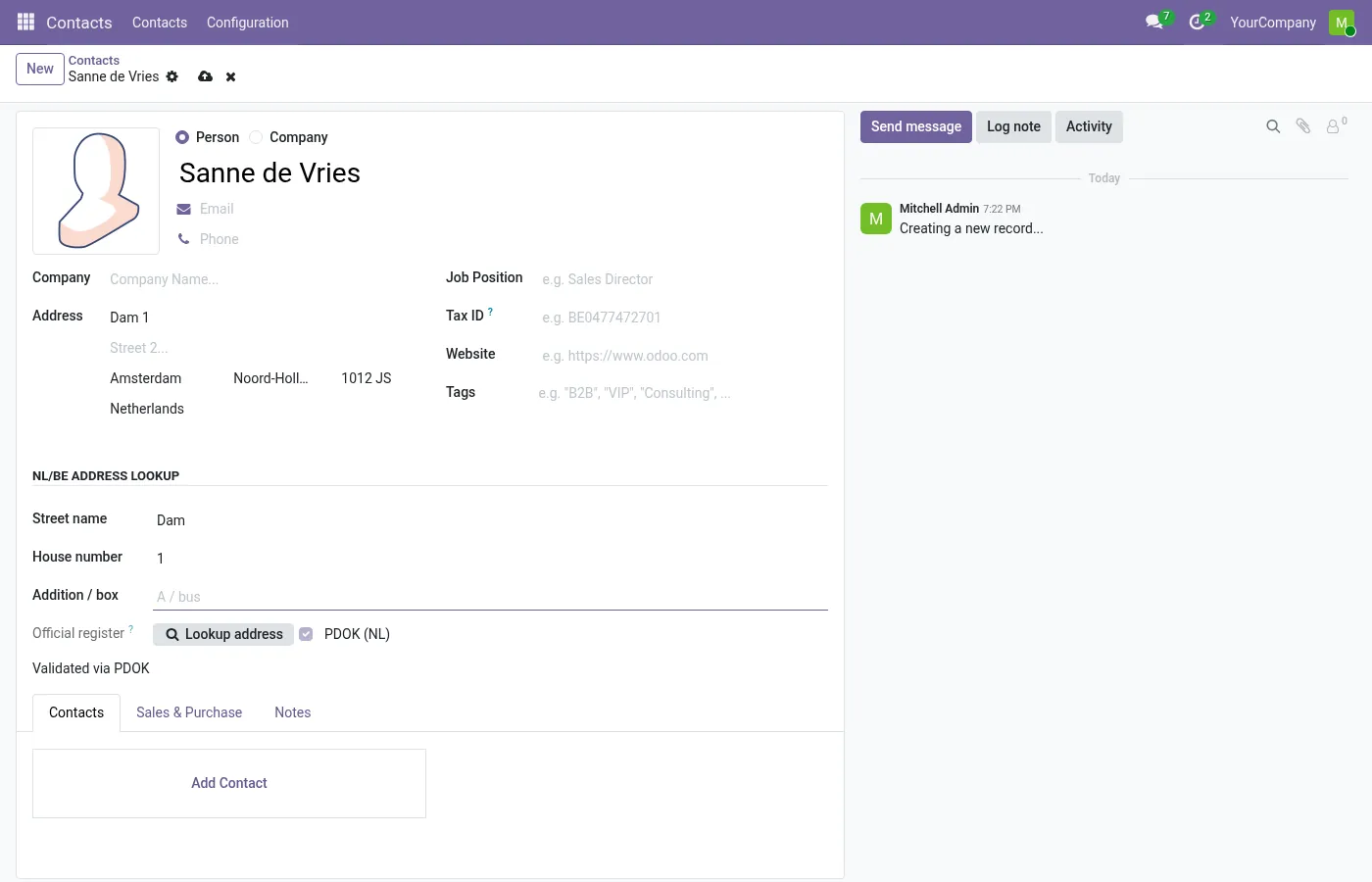Image resolution: width=1372 pixels, height=882 pixels.
Task: Click the Lookup address button
Action: pos(223,634)
